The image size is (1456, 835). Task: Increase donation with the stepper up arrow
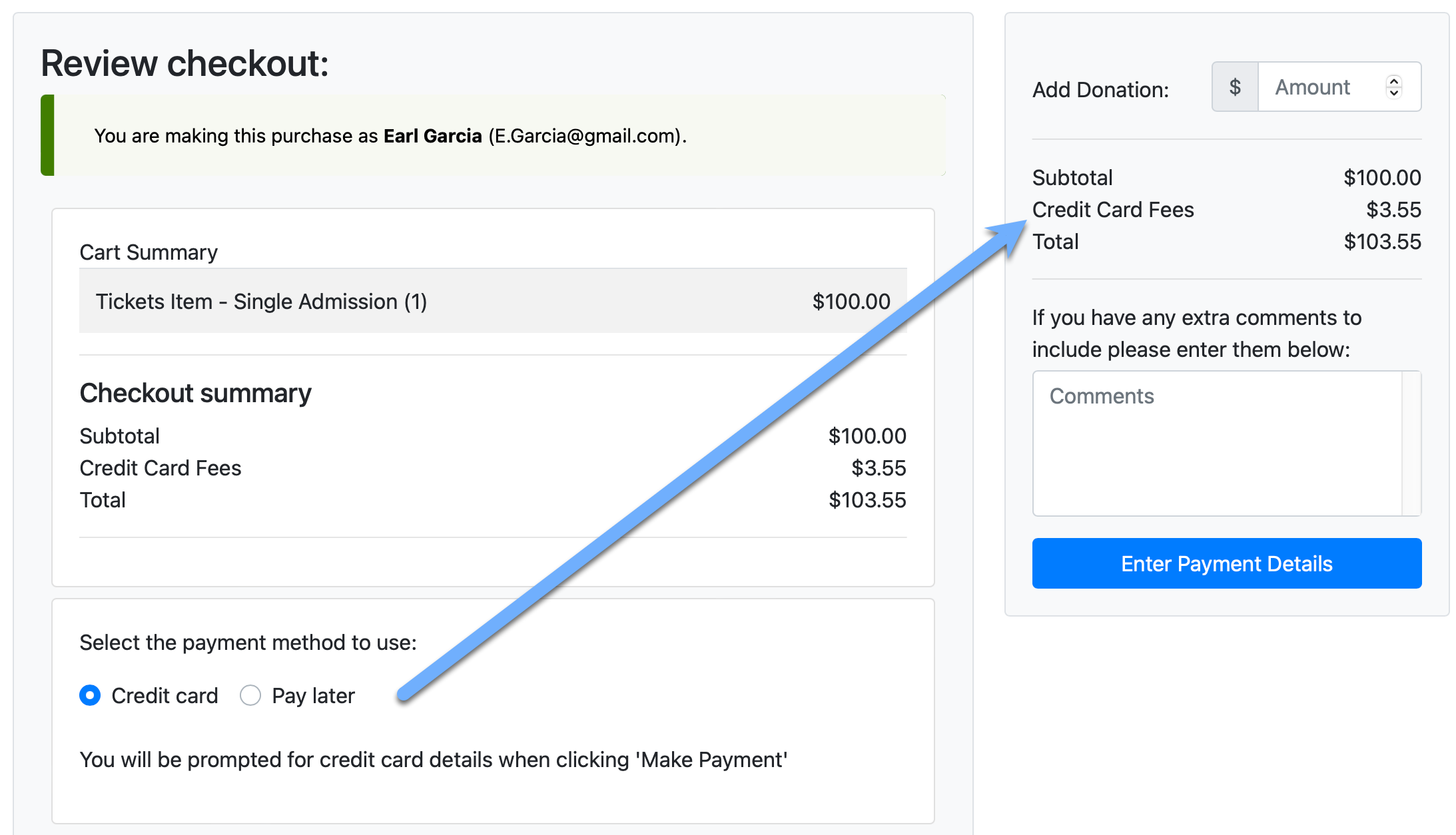[1393, 81]
